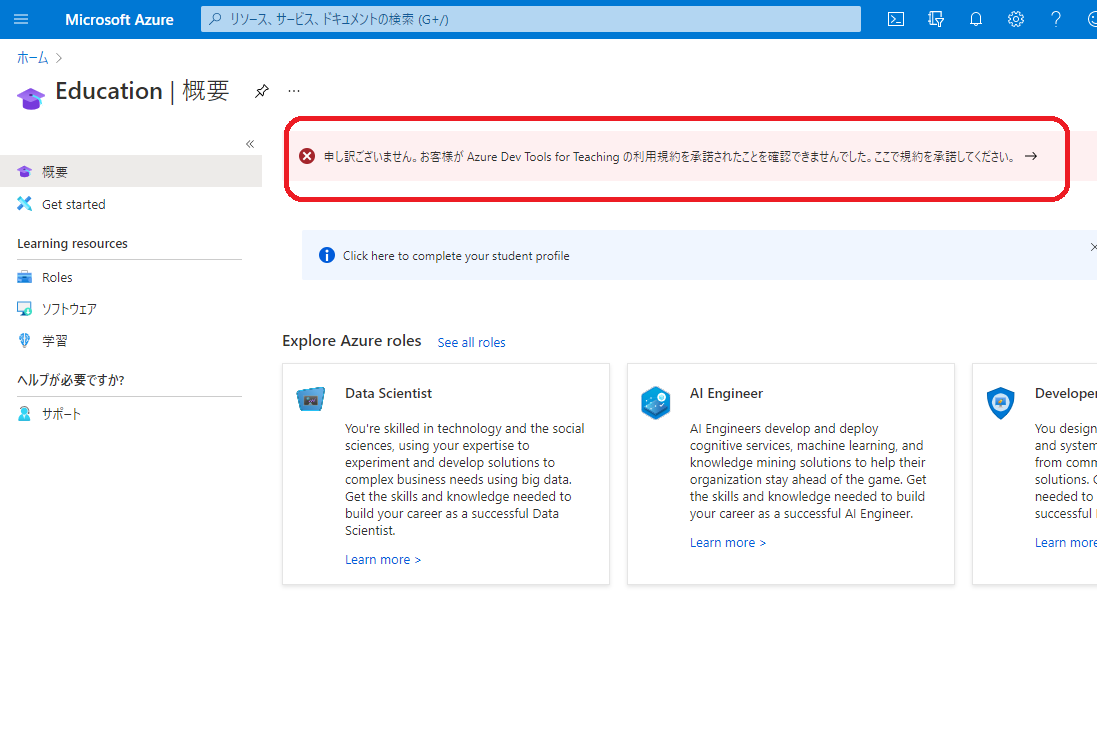This screenshot has height=731, width=1097.
Task: Select 概要 in the sidebar
Action: [x=131, y=171]
